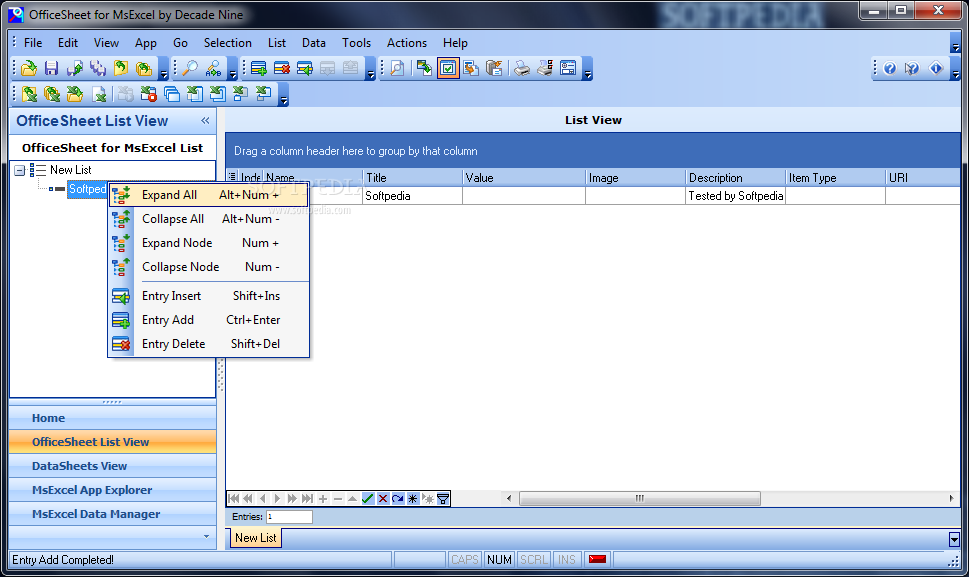Screen dimensions: 969x577
Task: Click the red X cancel icon in navigator
Action: 383,499
